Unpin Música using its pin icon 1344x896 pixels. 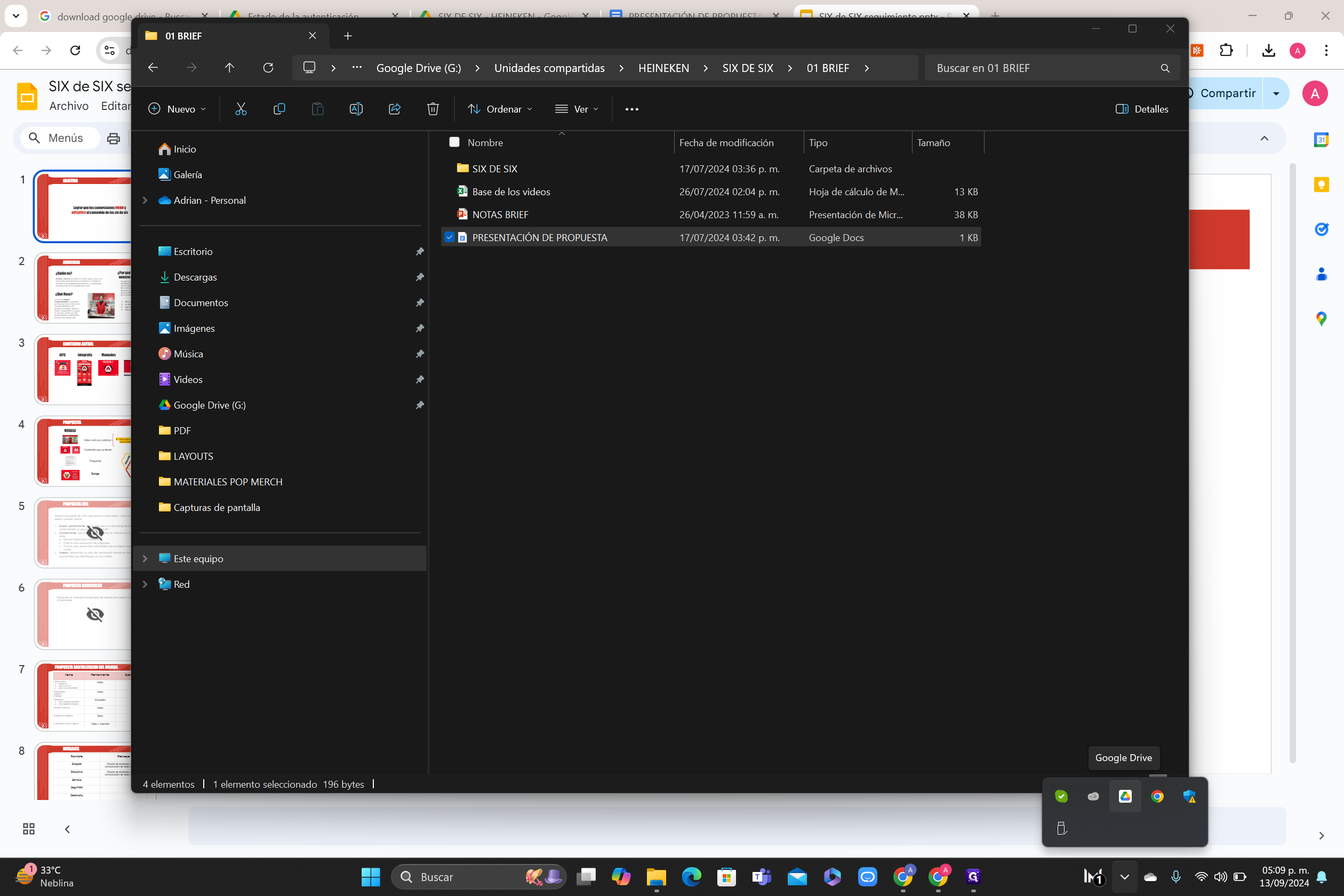[x=419, y=354]
